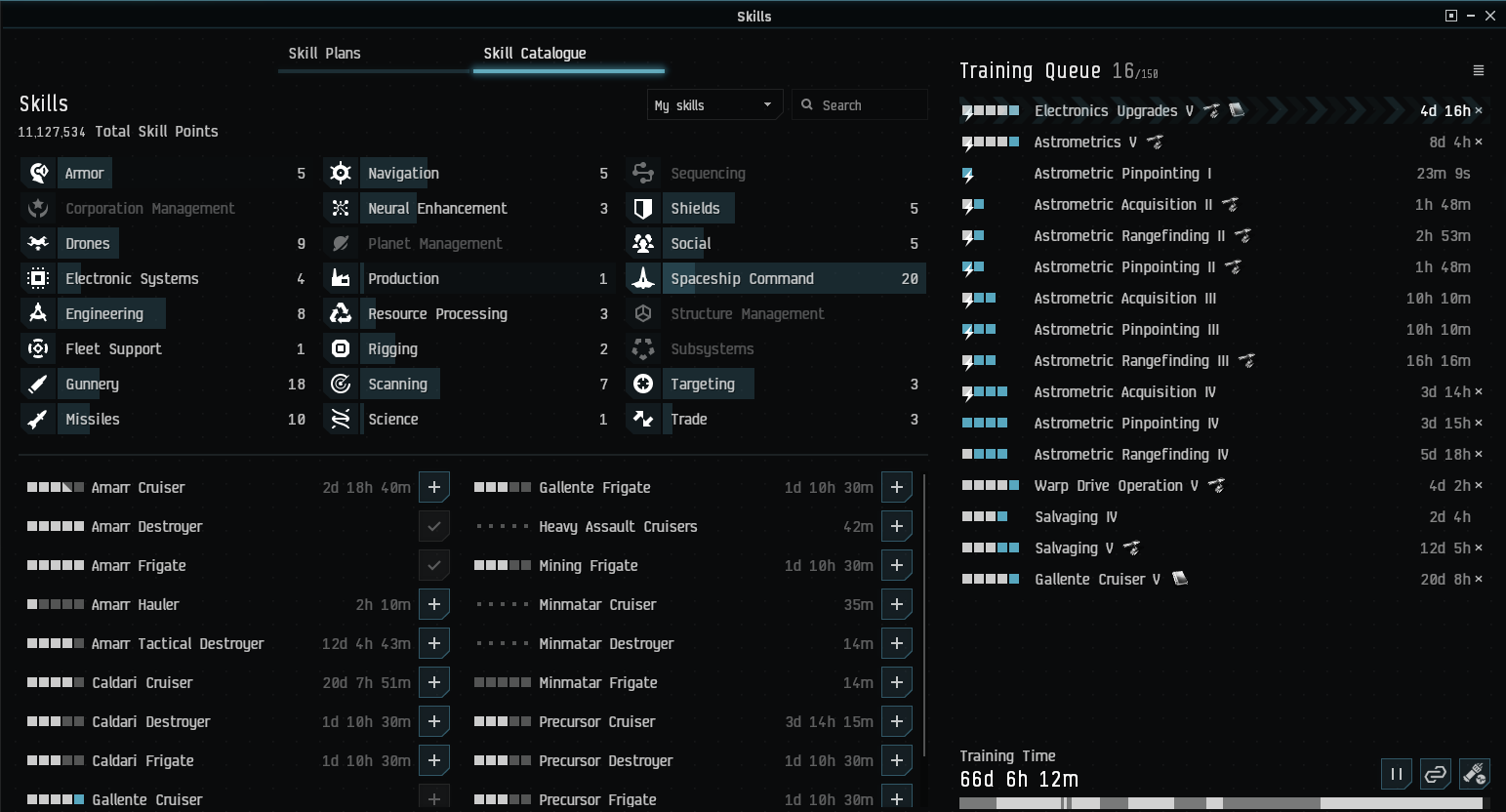
Task: Add Caldari Cruiser to training queue
Action: [x=434, y=682]
